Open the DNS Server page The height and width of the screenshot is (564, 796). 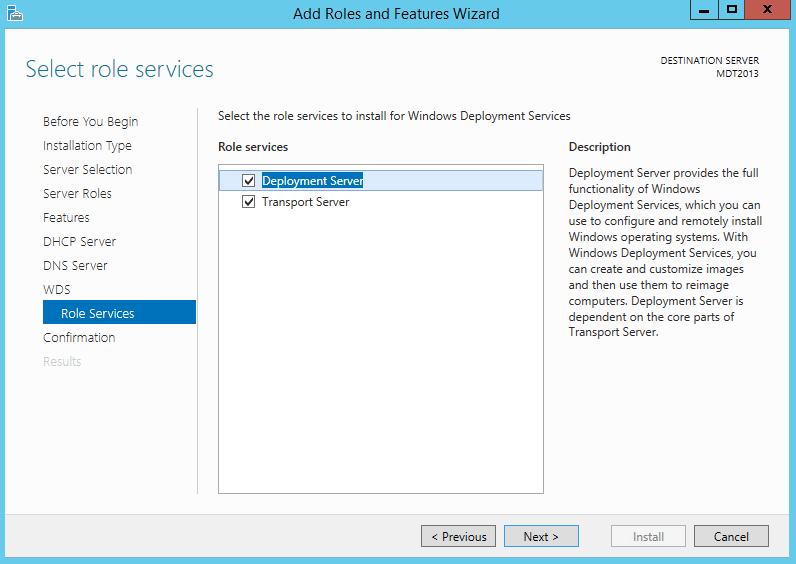tap(75, 266)
